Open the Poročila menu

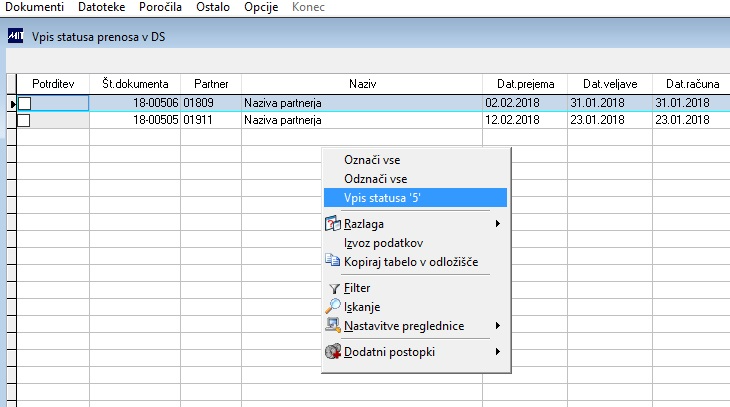click(x=160, y=7)
